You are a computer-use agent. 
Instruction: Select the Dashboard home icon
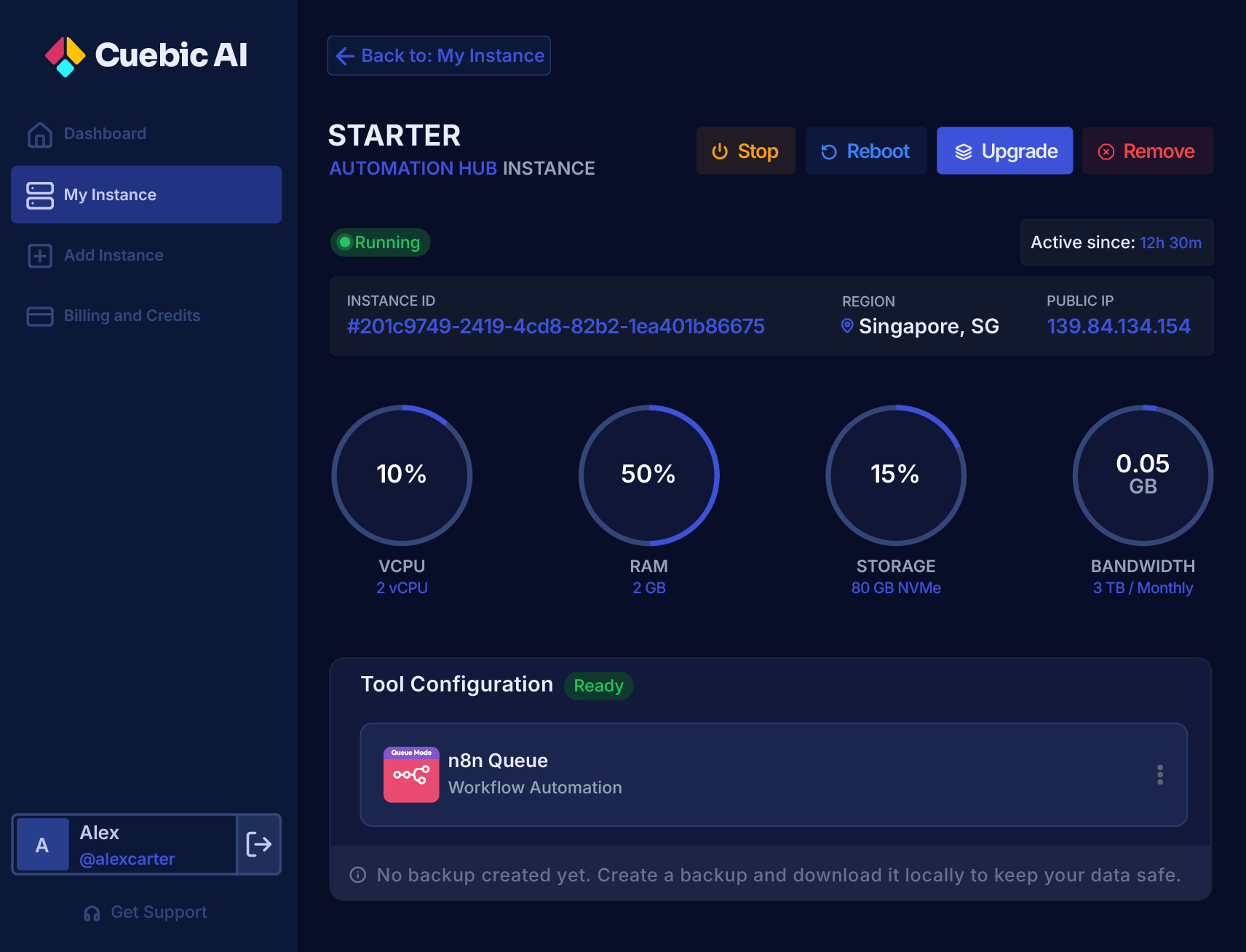pyautogui.click(x=40, y=134)
